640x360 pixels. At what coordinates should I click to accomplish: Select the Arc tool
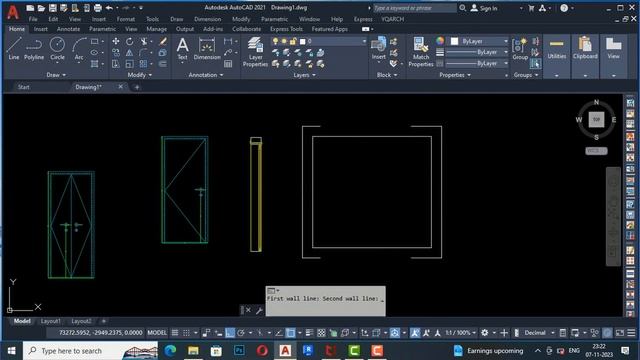[x=79, y=49]
